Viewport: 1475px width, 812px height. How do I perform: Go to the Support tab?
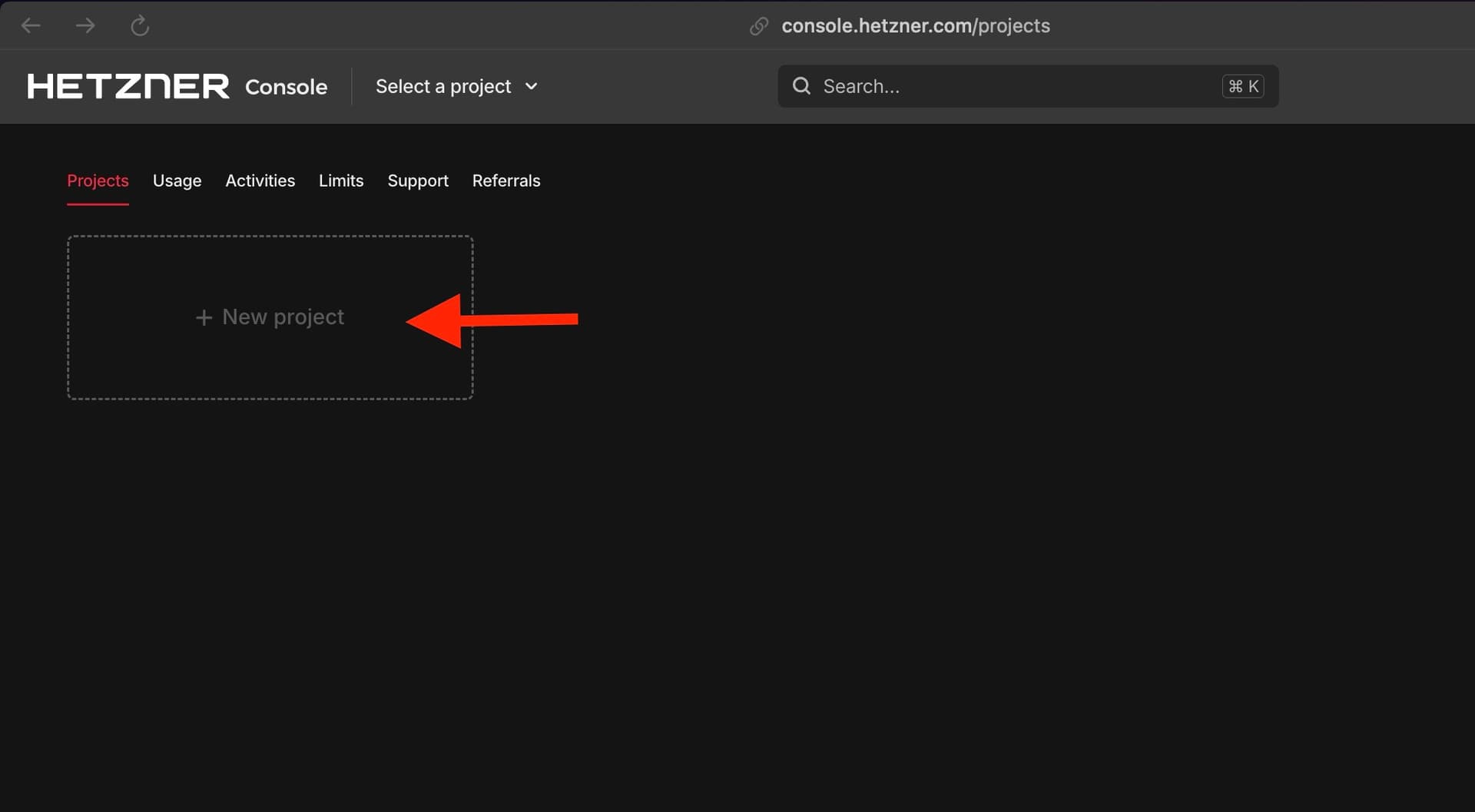pyautogui.click(x=418, y=181)
